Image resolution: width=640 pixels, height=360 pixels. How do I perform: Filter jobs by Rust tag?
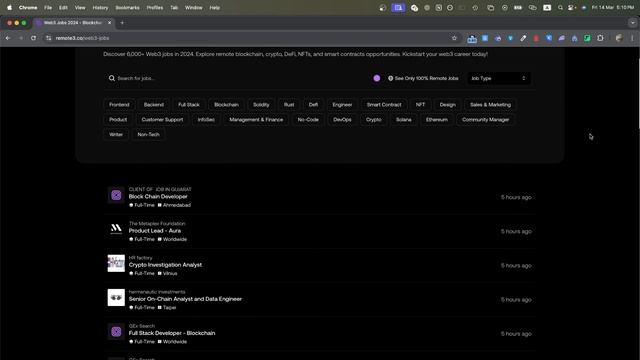(289, 105)
